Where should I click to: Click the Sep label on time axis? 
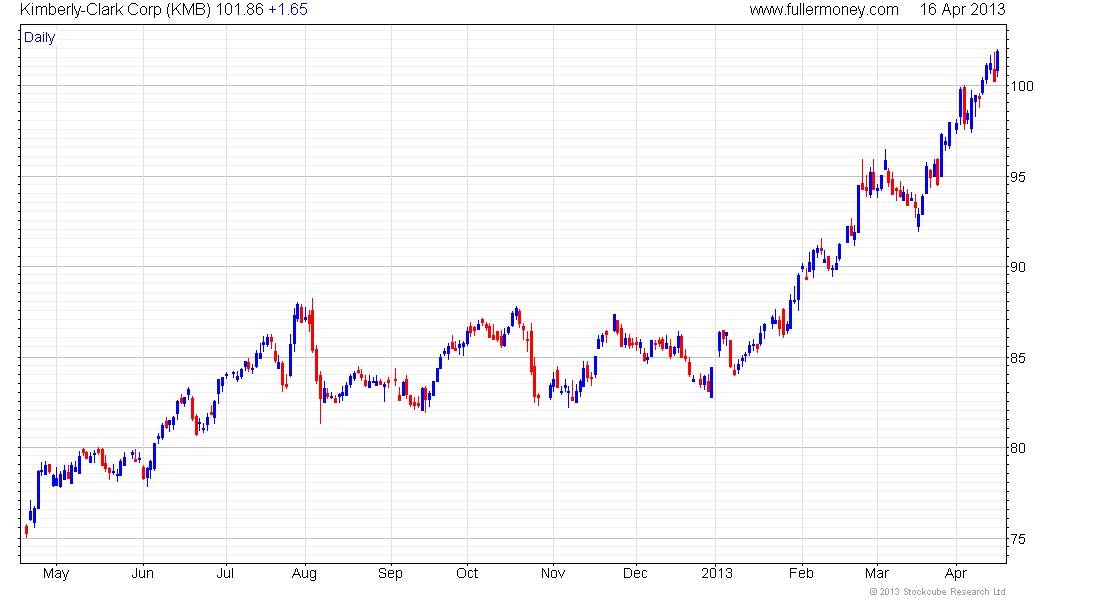[390, 574]
